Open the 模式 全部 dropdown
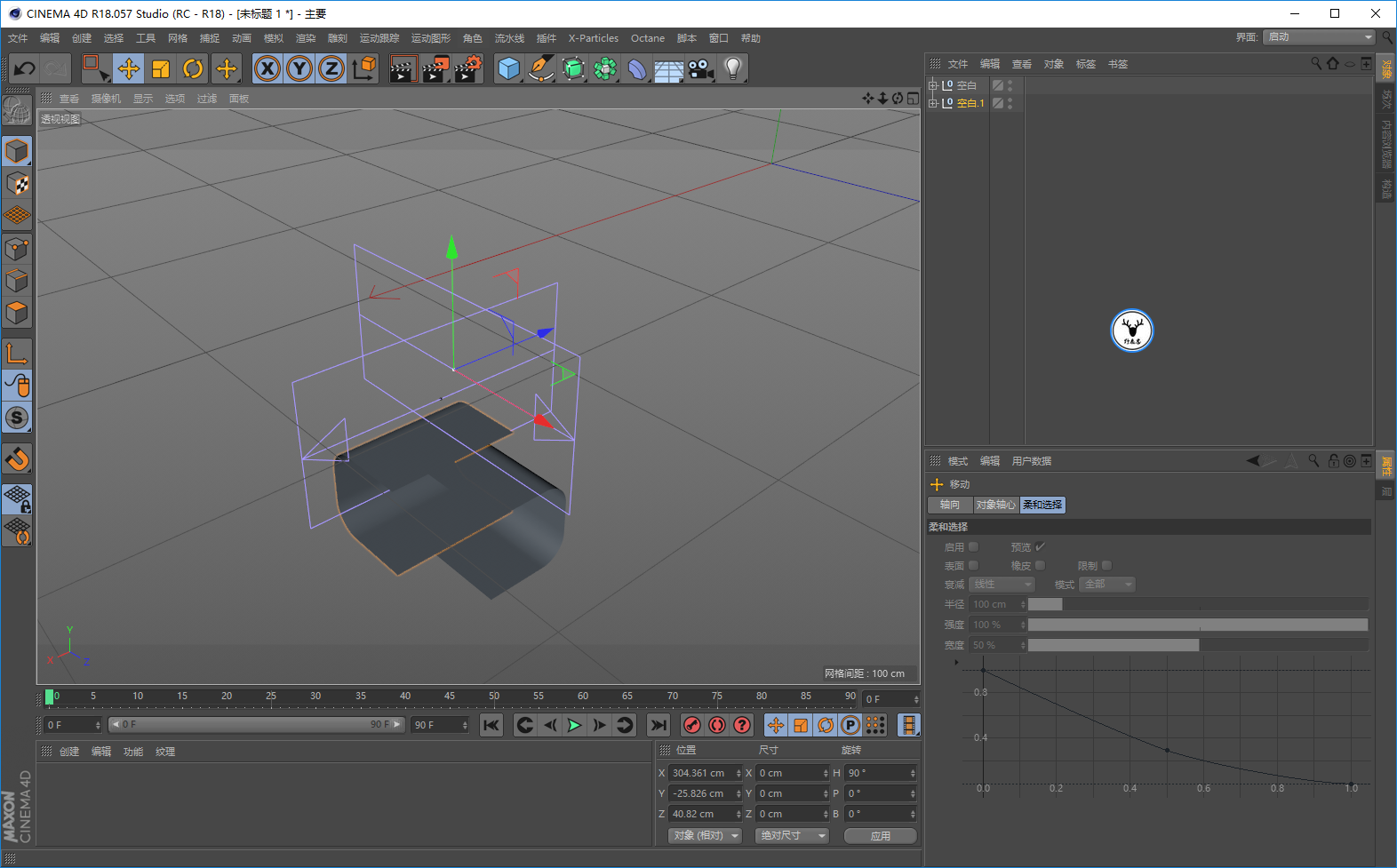This screenshot has height=868, width=1397. pyautogui.click(x=1107, y=585)
